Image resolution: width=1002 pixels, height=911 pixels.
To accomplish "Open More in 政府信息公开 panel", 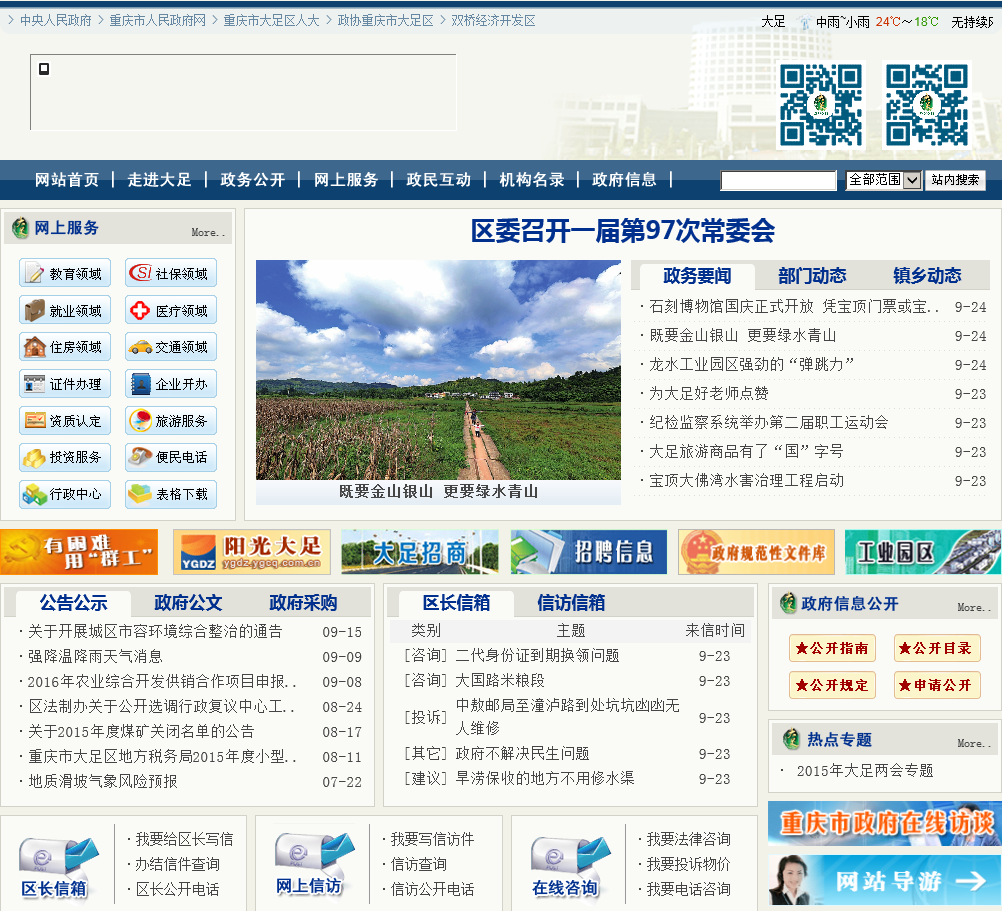I will click(974, 608).
